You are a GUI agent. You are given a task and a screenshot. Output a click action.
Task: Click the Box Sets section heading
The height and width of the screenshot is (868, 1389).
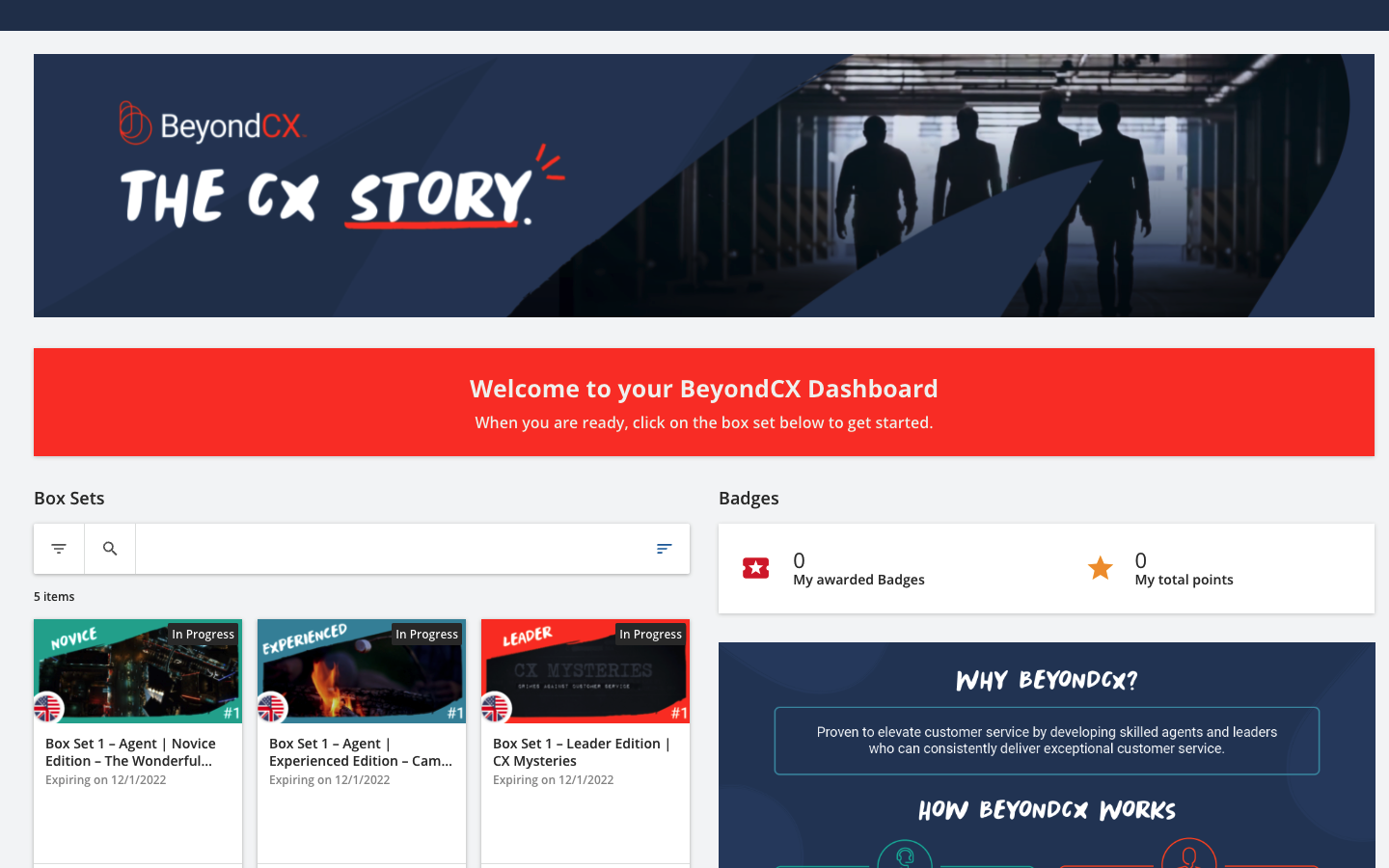tap(69, 499)
